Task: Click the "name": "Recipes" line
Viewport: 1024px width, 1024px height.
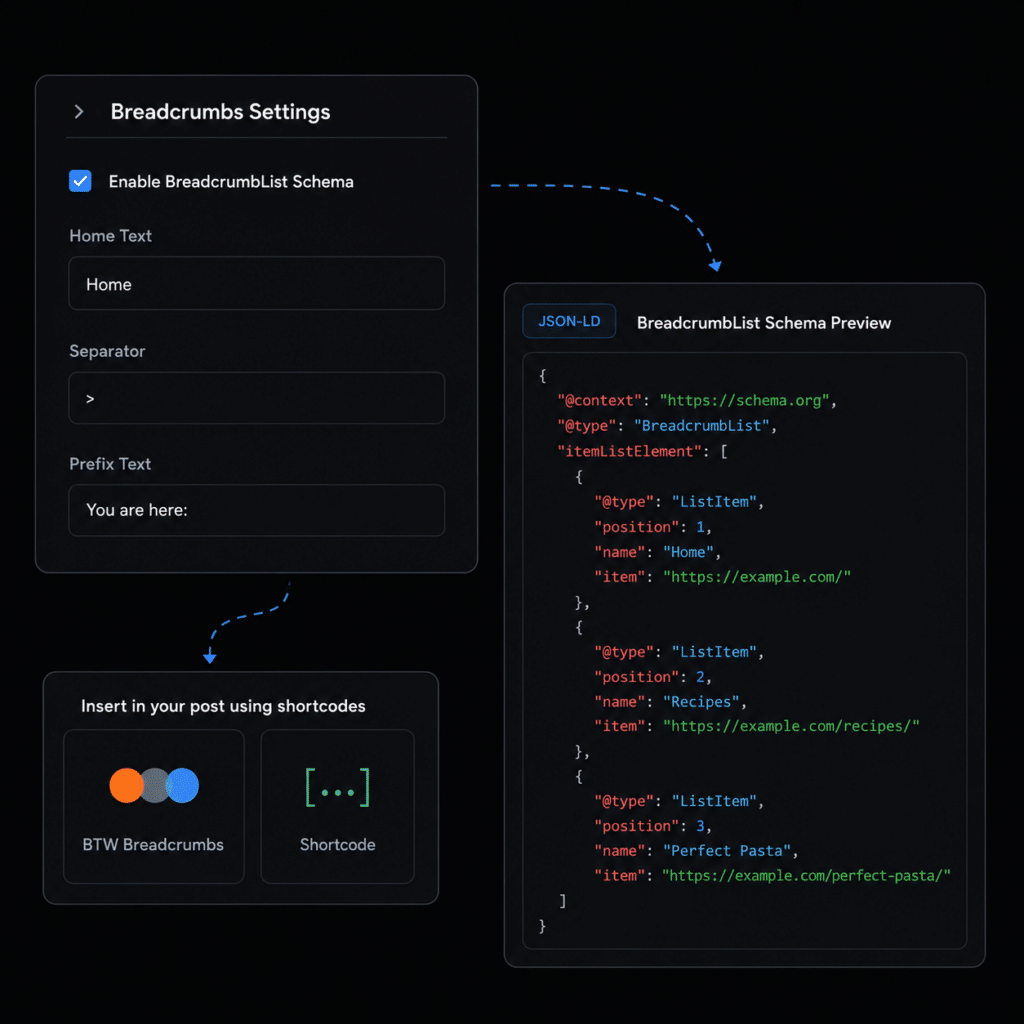Action: (670, 702)
